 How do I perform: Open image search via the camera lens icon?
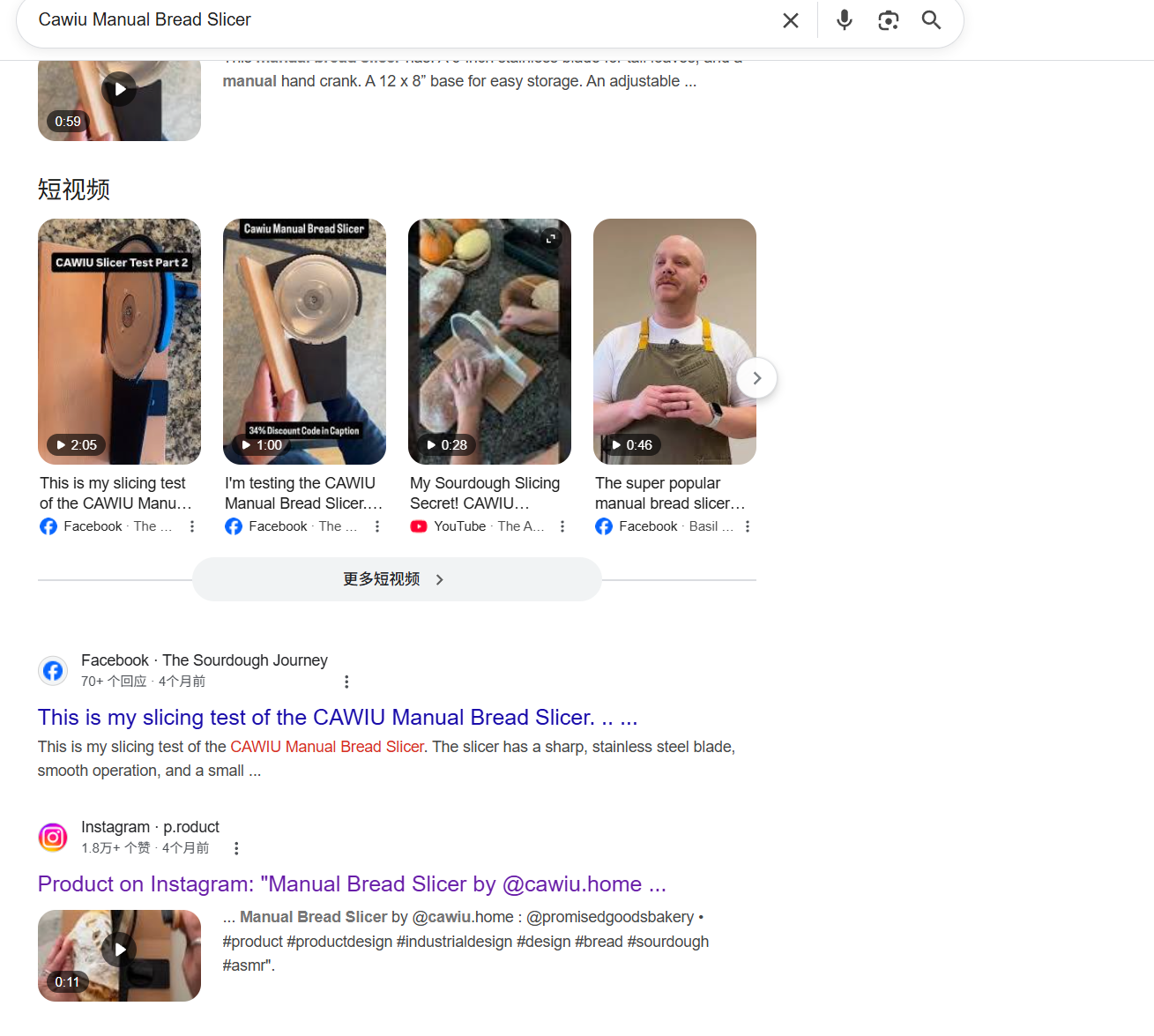[x=889, y=20]
